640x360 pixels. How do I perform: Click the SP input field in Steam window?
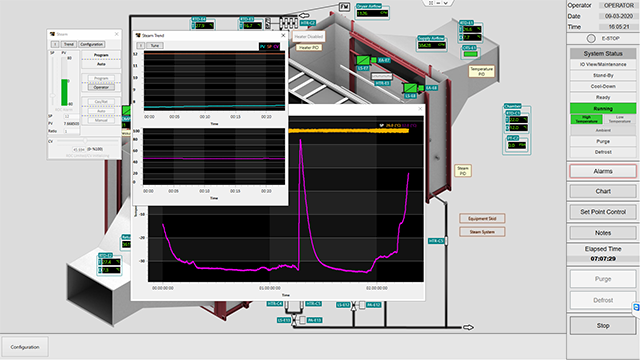71,116
